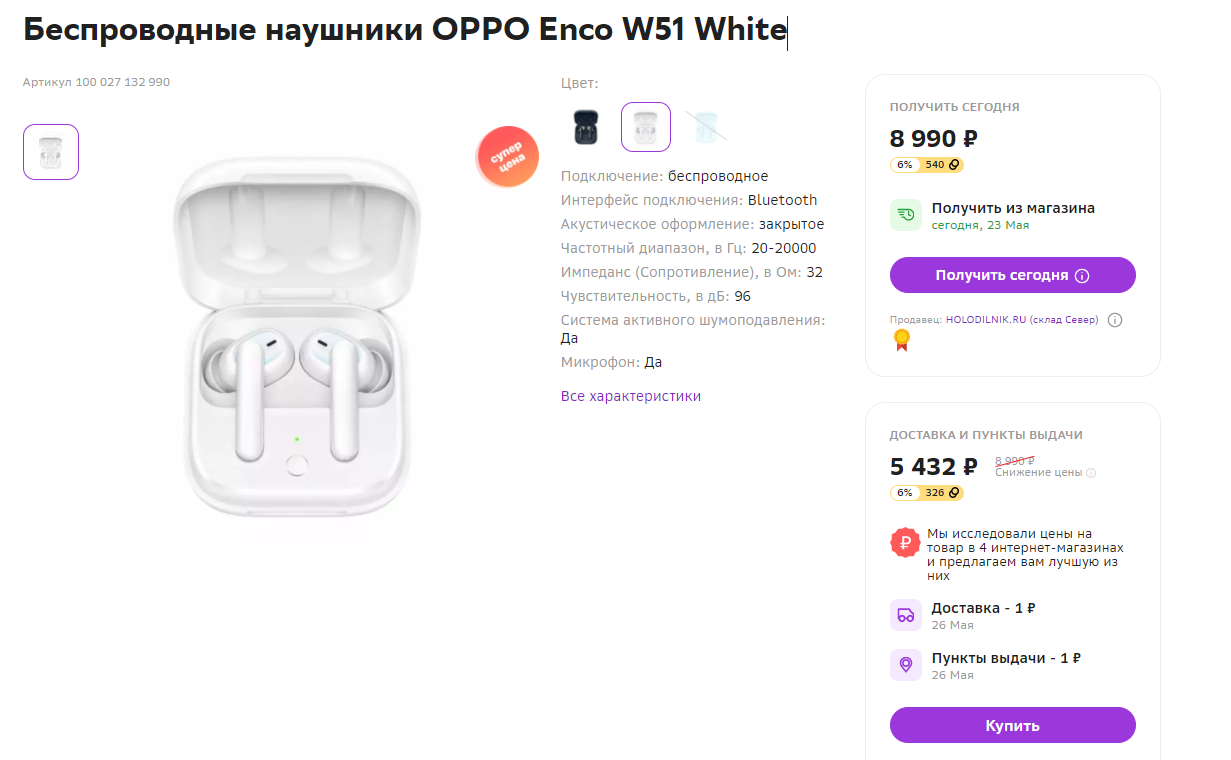Select the small product image thumbnail
This screenshot has width=1231, height=760.
pos(51,152)
